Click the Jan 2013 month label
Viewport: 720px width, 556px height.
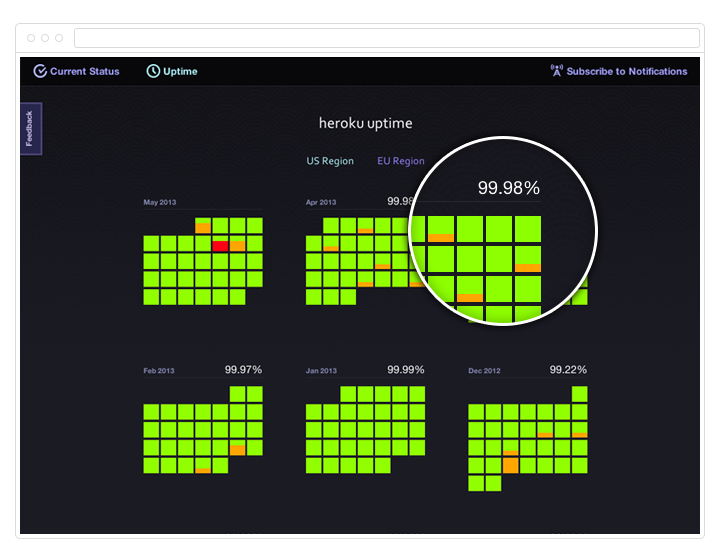[322, 371]
